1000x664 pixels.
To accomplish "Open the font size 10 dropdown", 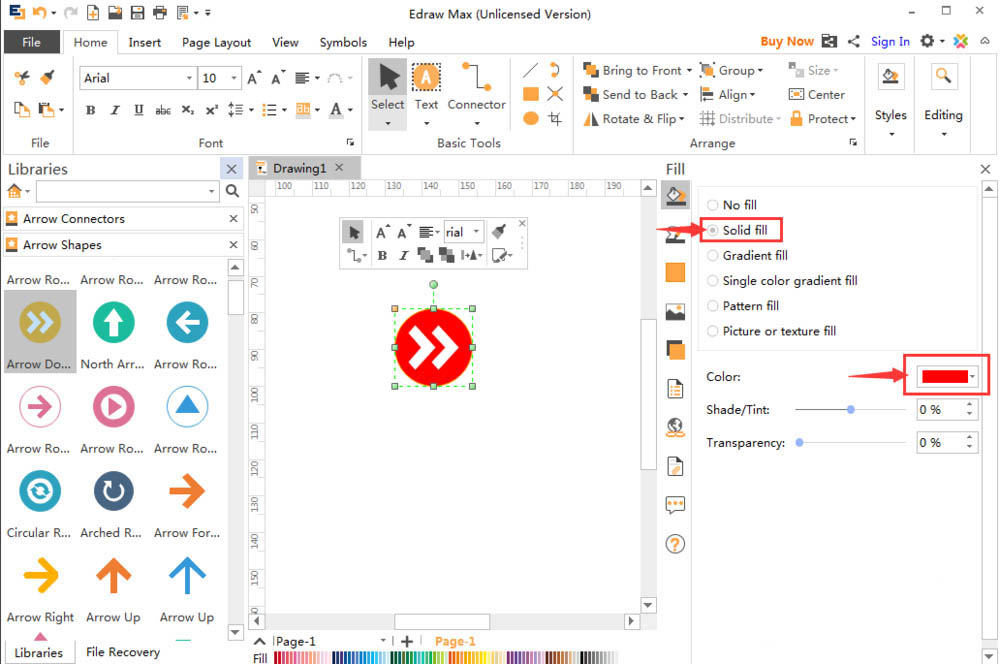I will pos(233,78).
